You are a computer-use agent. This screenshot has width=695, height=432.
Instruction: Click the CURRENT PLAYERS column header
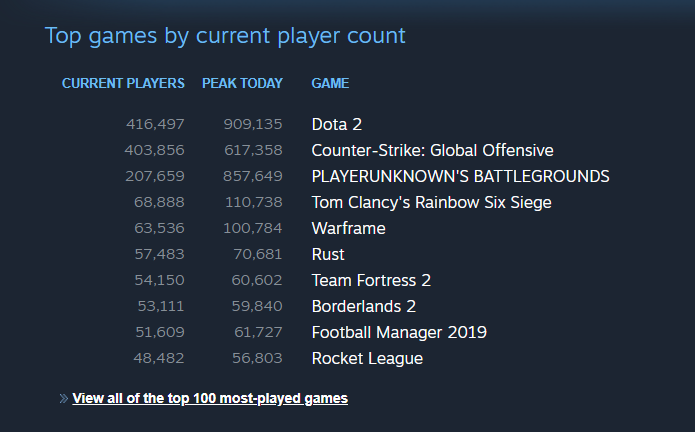pos(123,83)
